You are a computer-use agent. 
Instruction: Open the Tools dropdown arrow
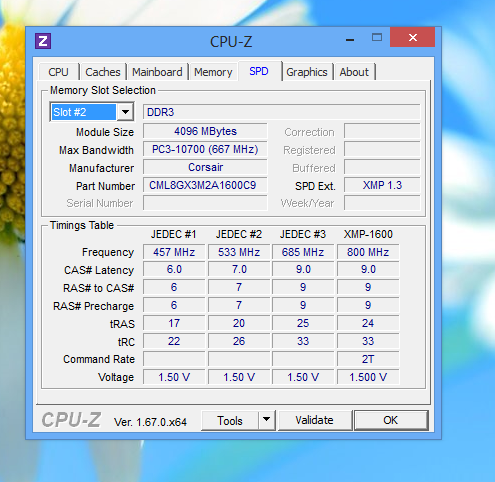(266, 421)
